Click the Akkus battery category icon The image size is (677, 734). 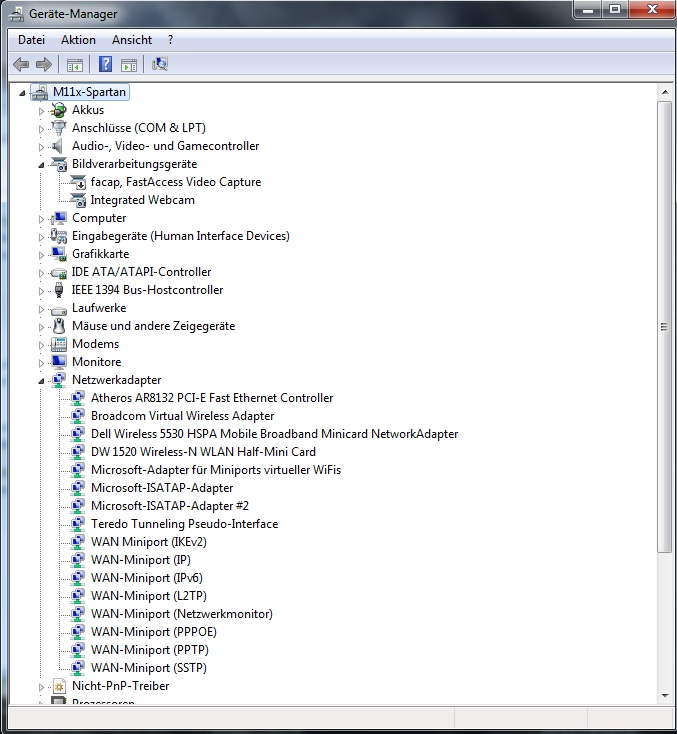[59, 110]
